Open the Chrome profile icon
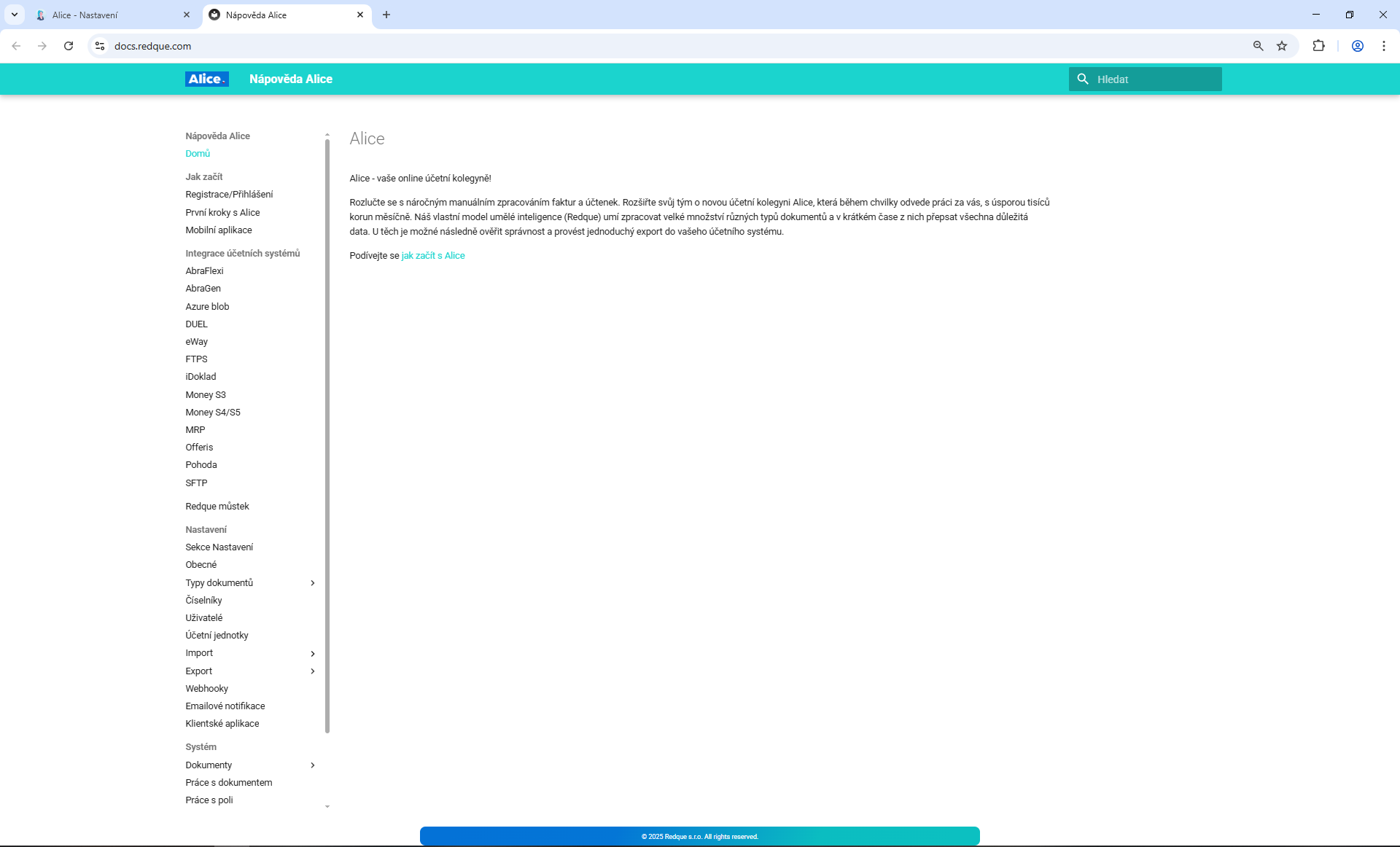 coord(1358,46)
